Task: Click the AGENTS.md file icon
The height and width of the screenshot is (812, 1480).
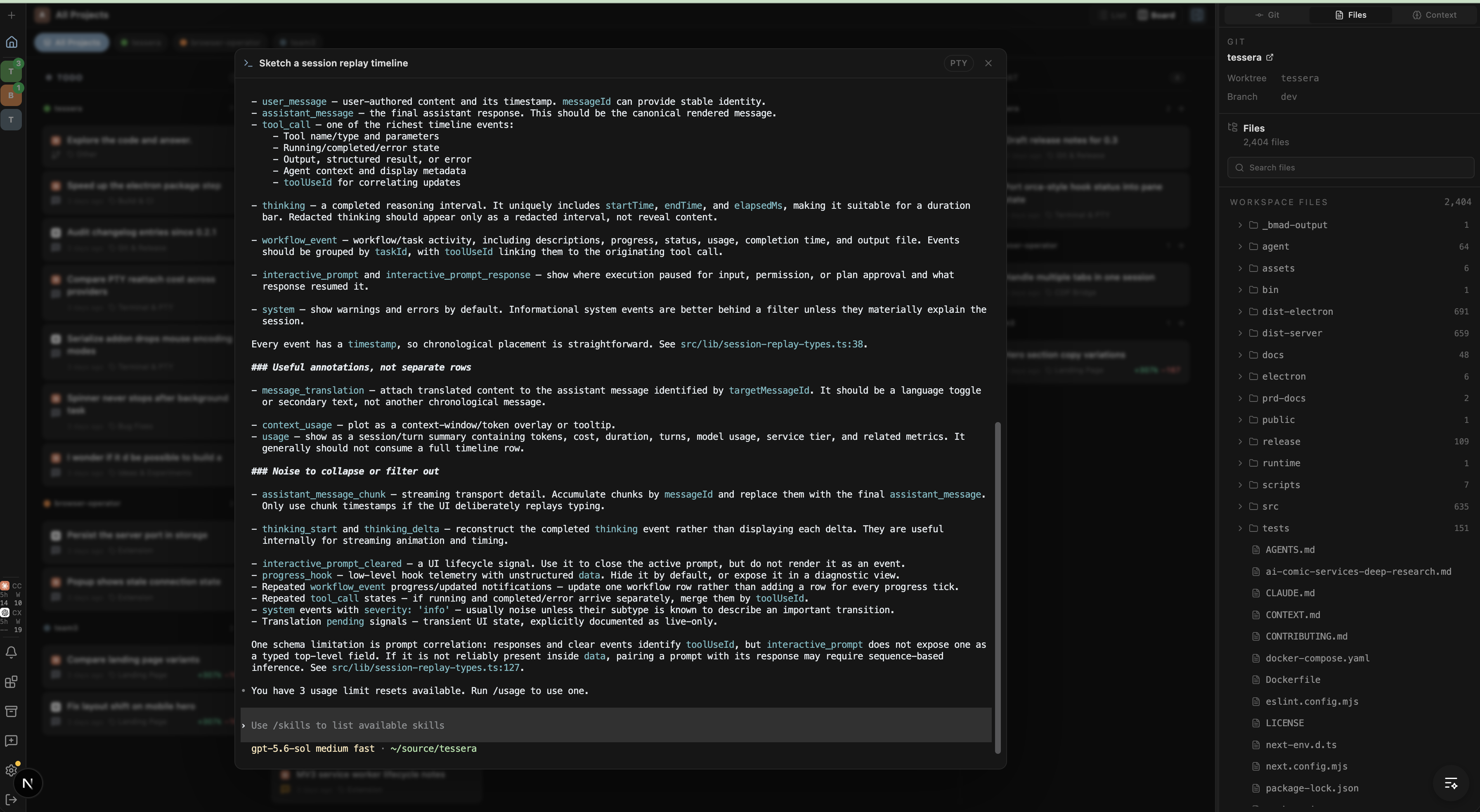Action: (1256, 550)
